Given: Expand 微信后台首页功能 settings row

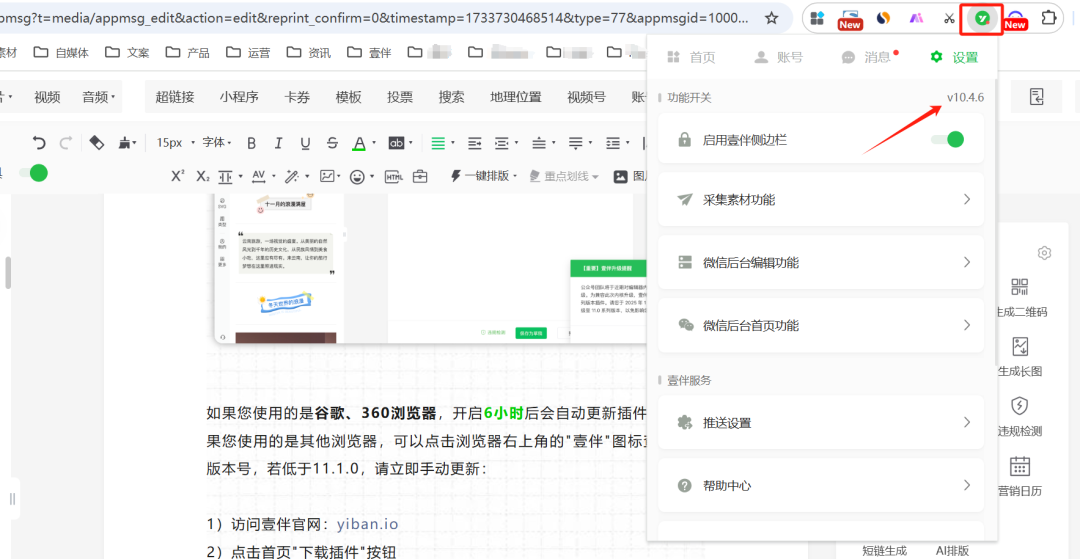Looking at the screenshot, I should 820,325.
